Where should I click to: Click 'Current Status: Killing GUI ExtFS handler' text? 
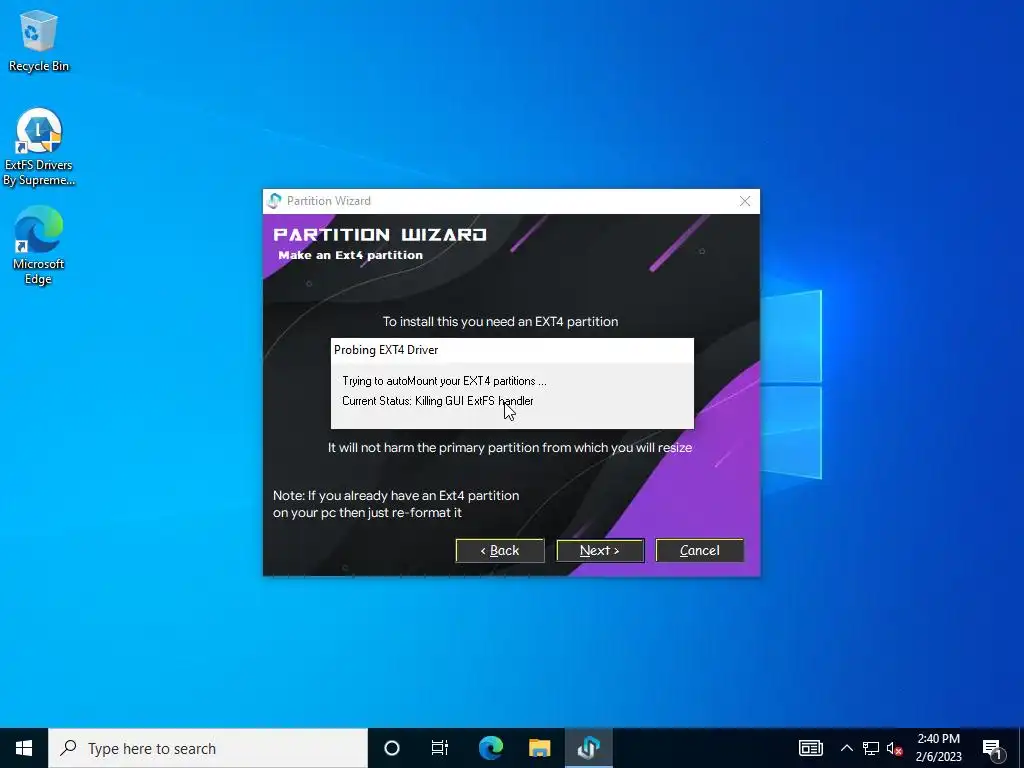coord(438,401)
